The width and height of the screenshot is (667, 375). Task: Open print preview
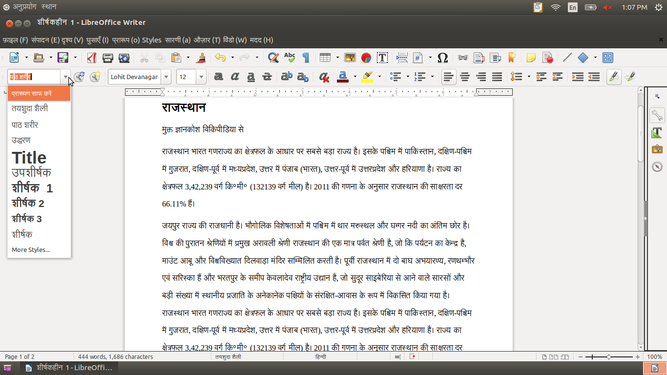click(x=124, y=57)
